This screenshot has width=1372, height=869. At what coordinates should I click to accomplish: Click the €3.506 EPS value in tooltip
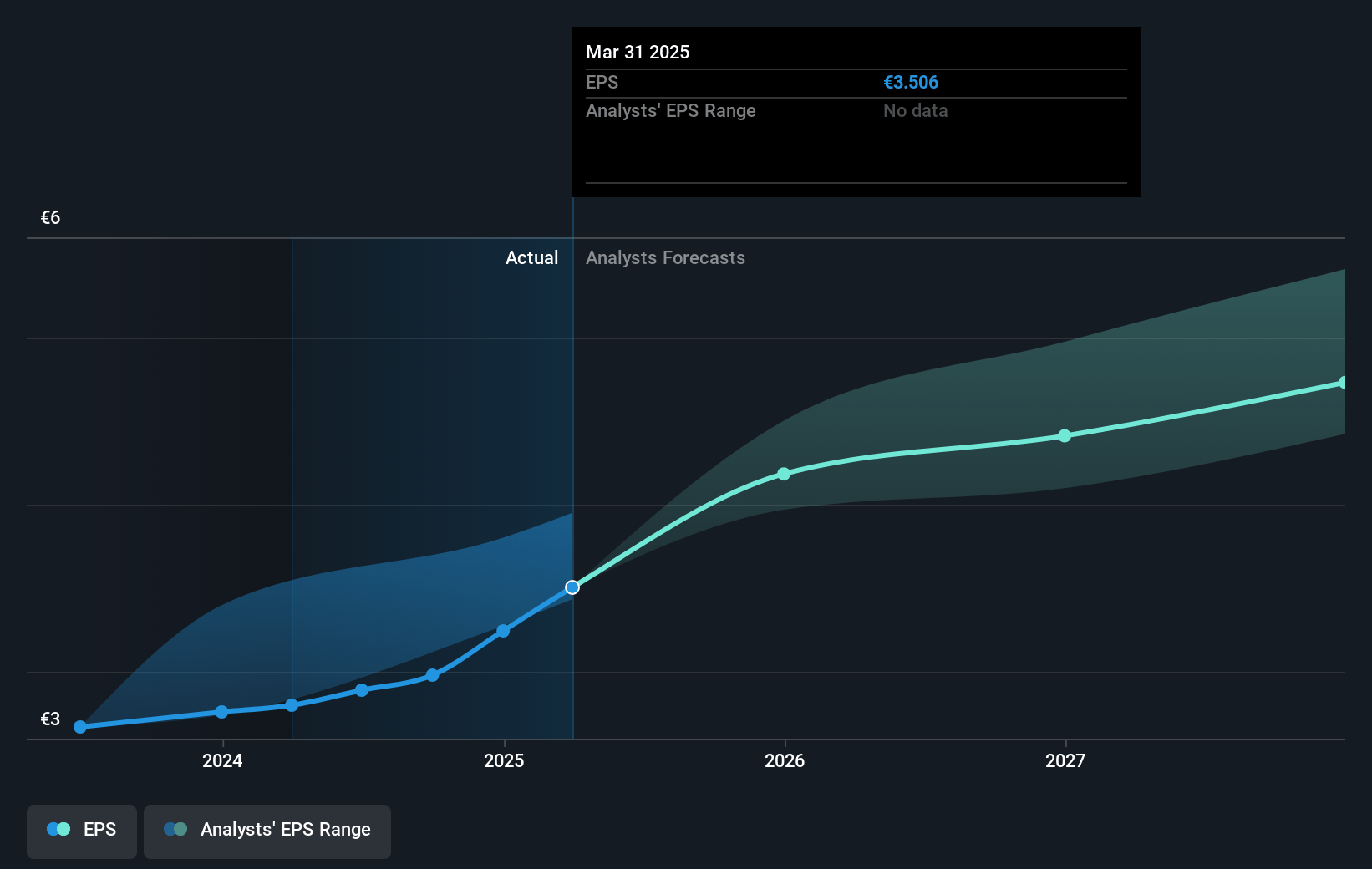(x=911, y=83)
